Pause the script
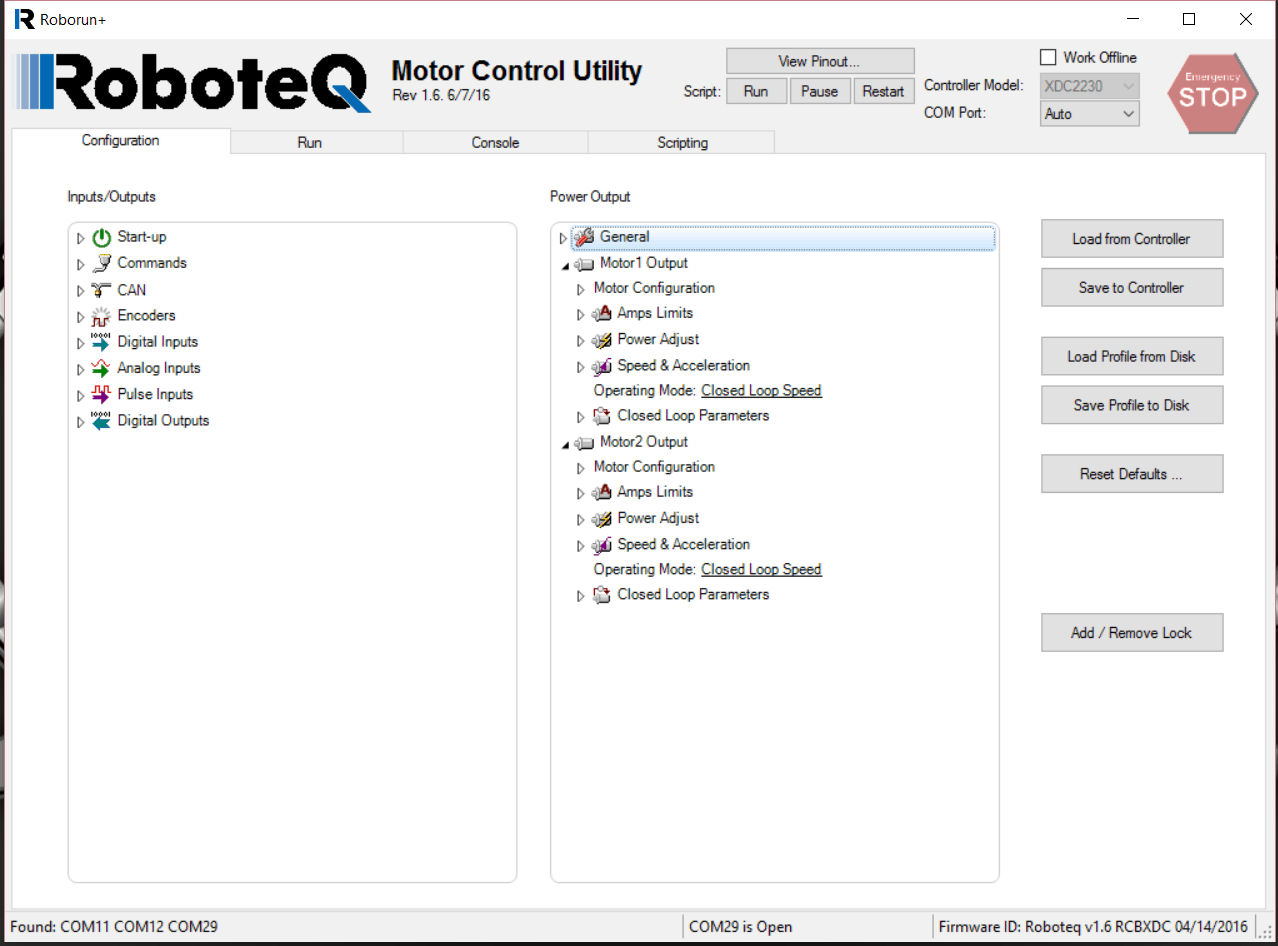This screenshot has height=946, width=1278. pyautogui.click(x=820, y=91)
